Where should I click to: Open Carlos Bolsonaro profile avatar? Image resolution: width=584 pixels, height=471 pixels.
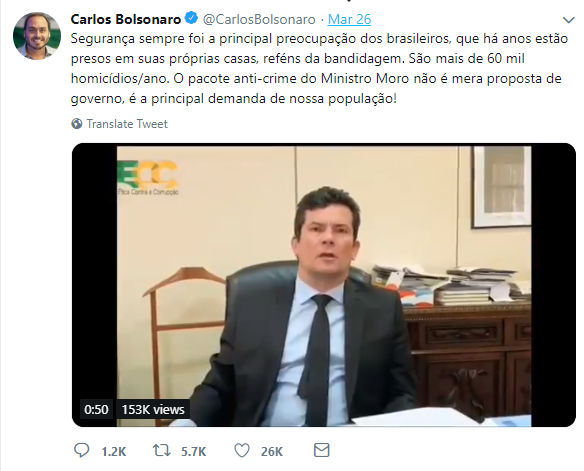(x=36, y=35)
